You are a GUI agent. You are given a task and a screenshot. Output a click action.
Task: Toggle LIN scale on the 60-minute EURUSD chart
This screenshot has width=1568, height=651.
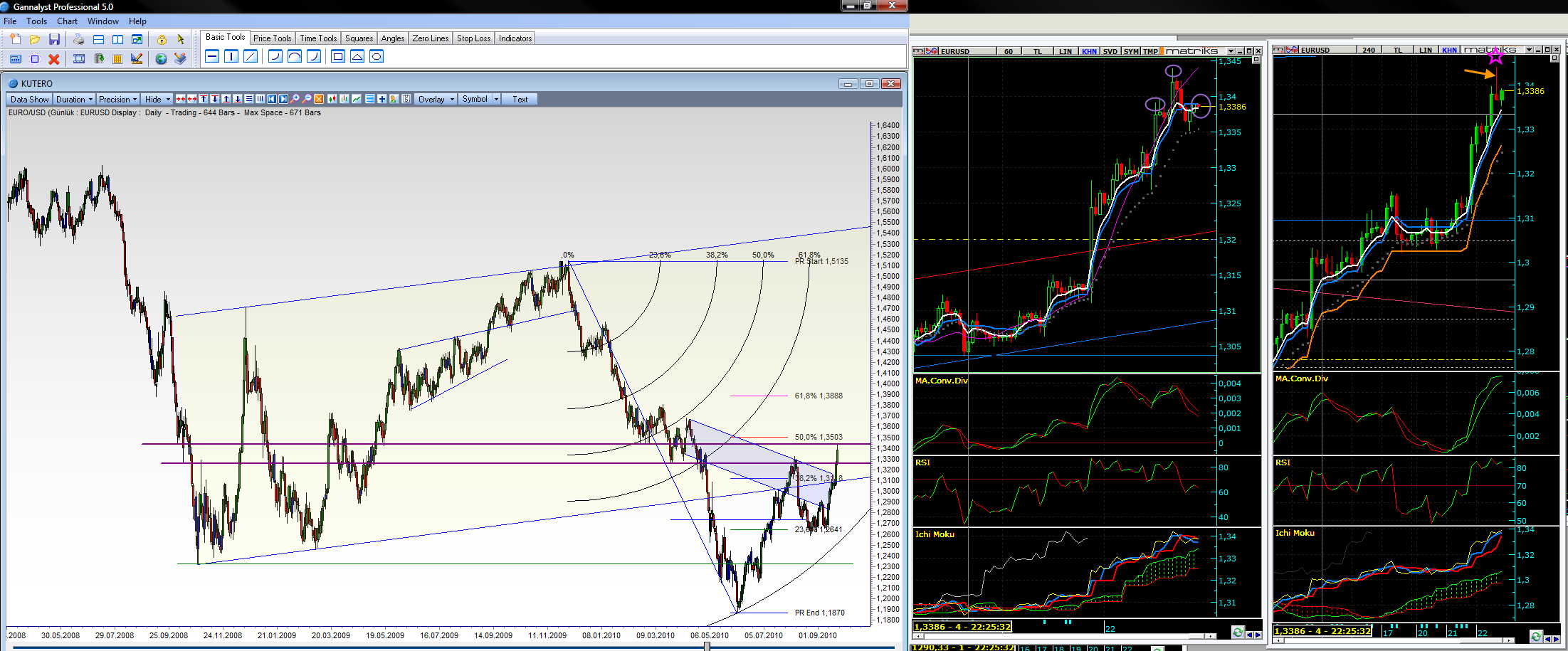(x=1065, y=51)
